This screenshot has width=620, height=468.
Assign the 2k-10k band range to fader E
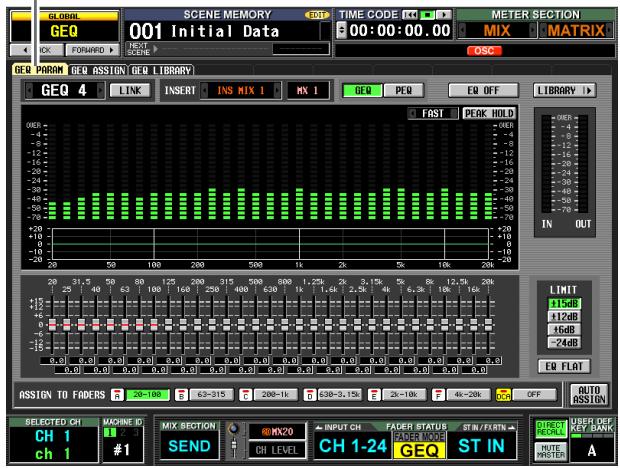[x=404, y=395]
